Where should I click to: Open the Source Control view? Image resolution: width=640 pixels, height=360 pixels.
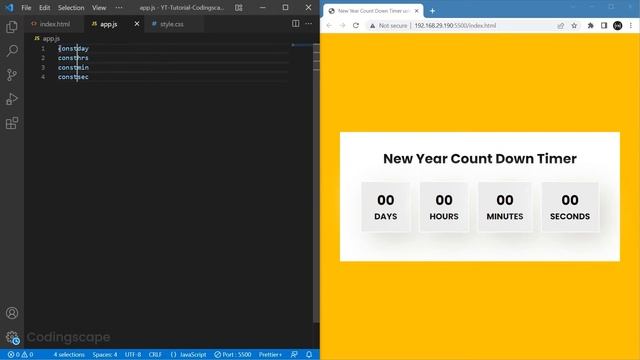click(12, 75)
